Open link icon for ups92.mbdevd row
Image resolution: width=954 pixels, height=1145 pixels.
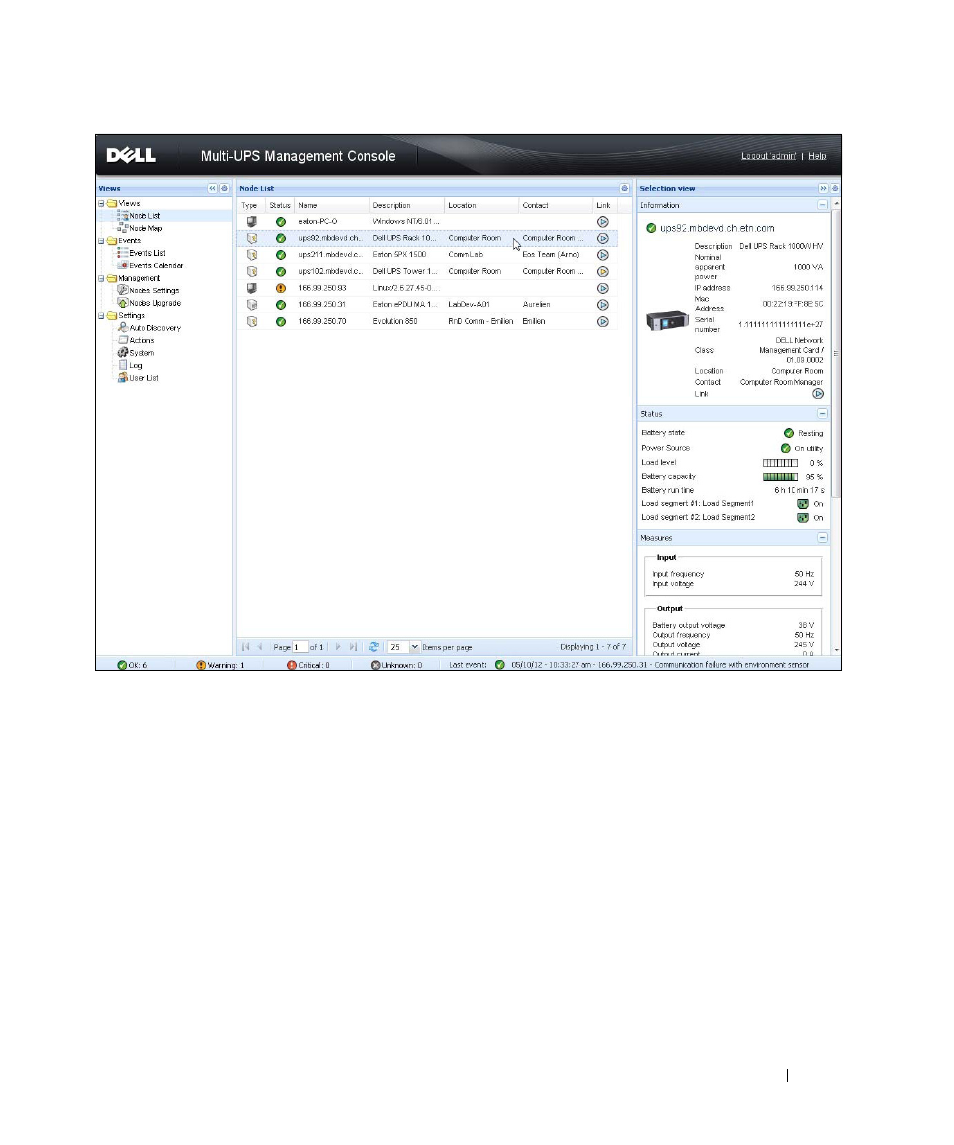(603, 239)
